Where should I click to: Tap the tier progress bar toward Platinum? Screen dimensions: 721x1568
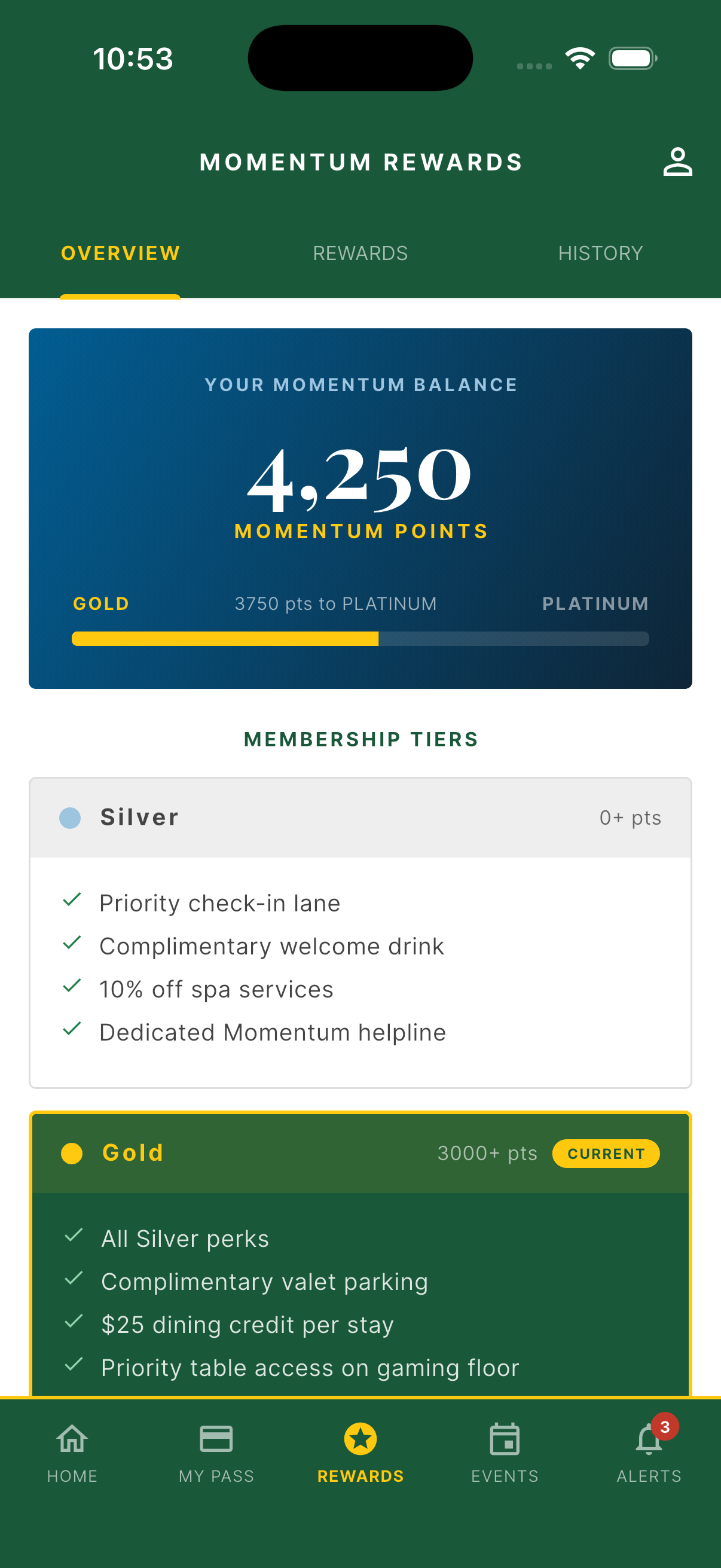360,638
